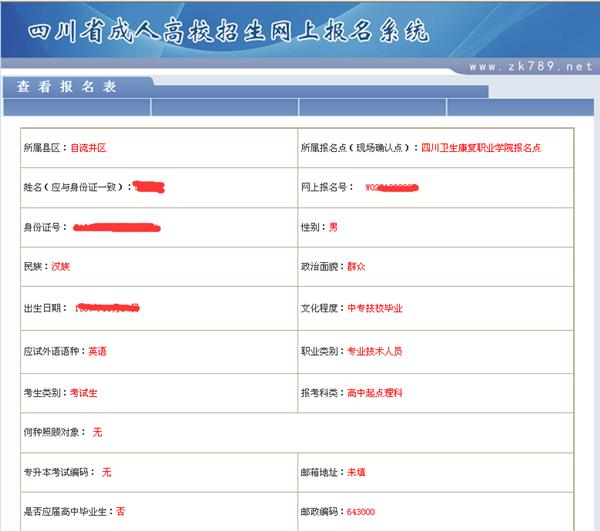Click the foreign language value 英语
This screenshot has width=600, height=531.
tap(97, 352)
